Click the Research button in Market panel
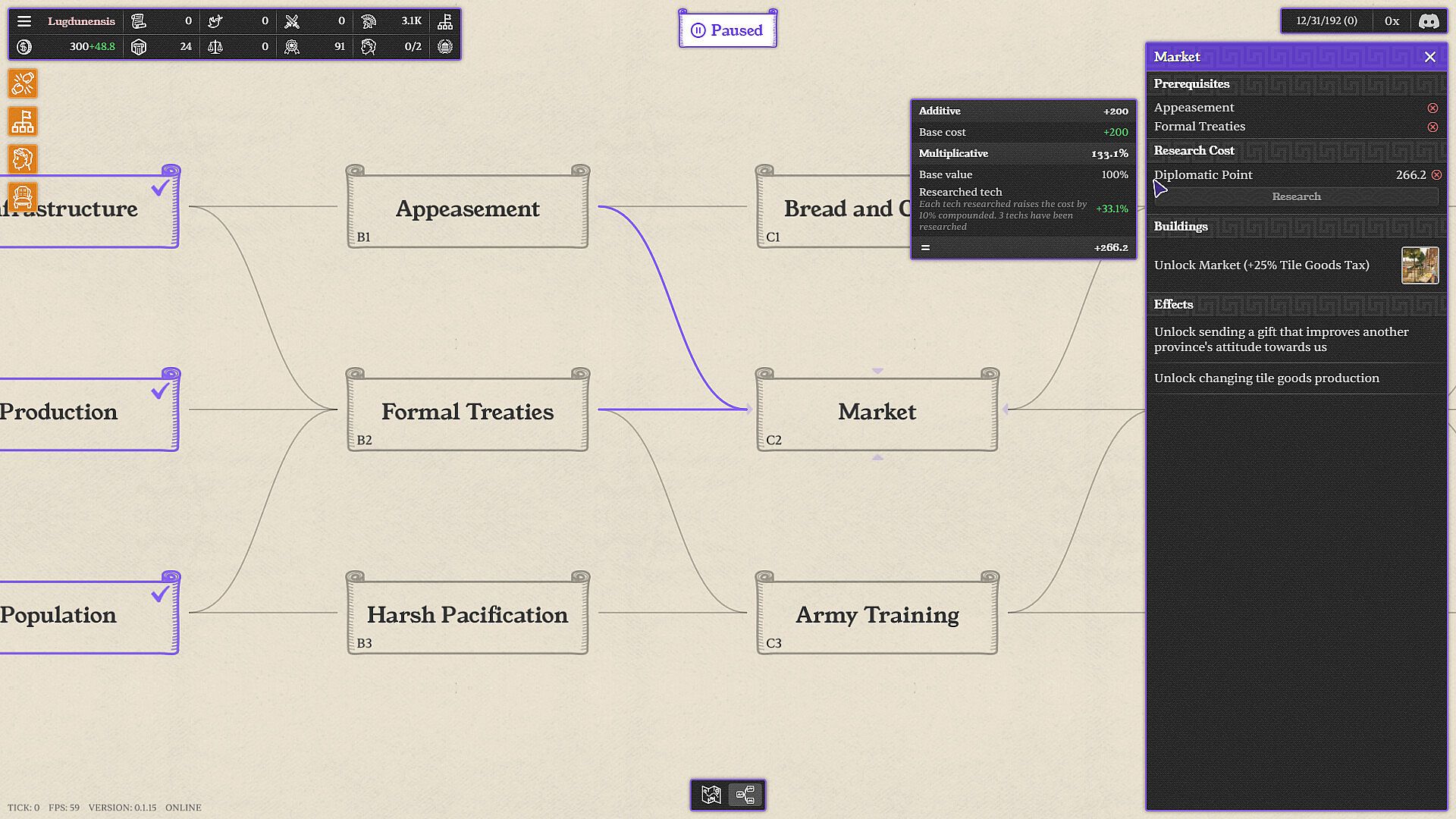 [1296, 196]
